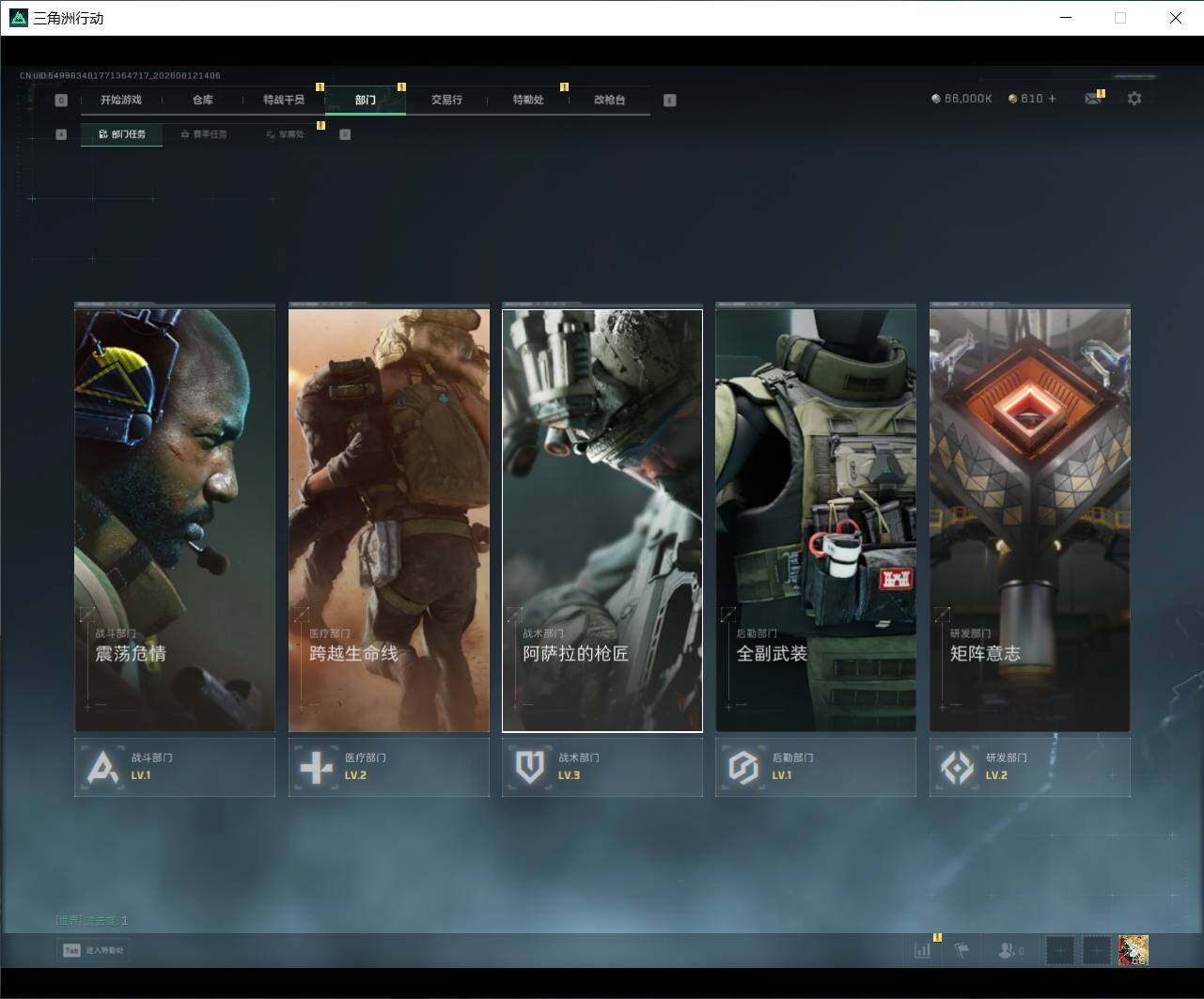Image resolution: width=1204 pixels, height=999 pixels.
Task: Click the 战斗部门 LV.1 emblem icon
Action: coord(102,768)
